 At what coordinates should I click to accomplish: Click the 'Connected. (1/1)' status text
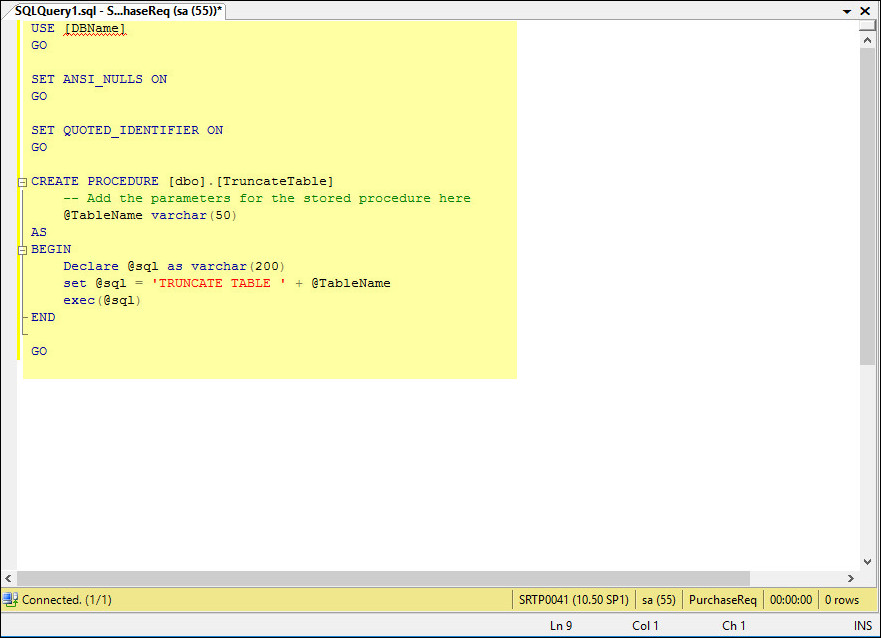point(67,600)
